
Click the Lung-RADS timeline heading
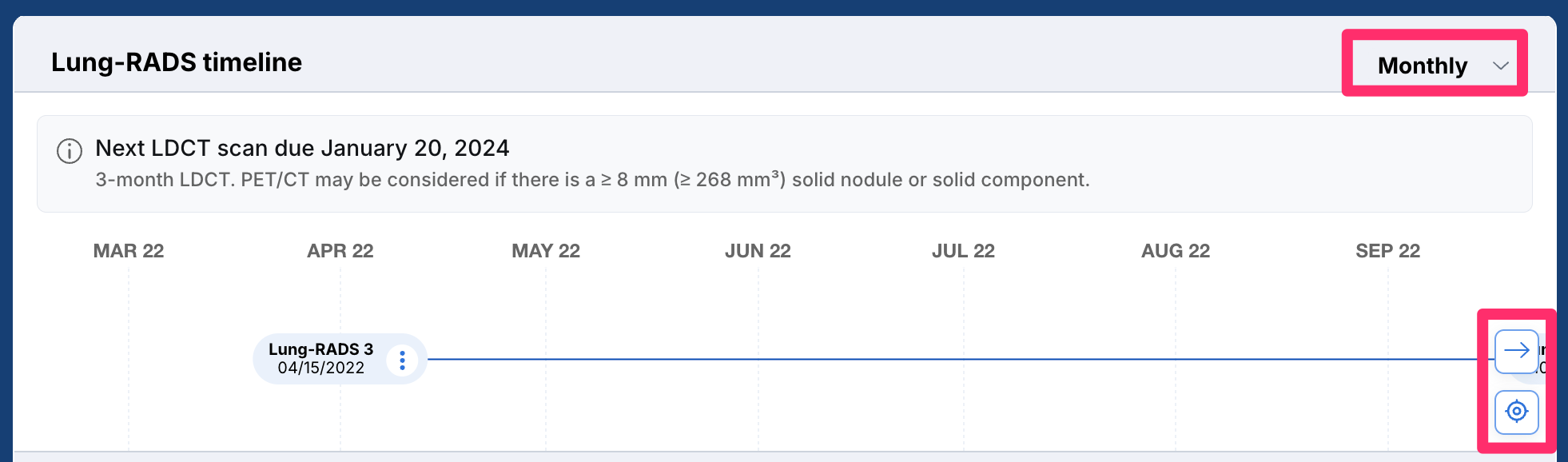pos(177,62)
